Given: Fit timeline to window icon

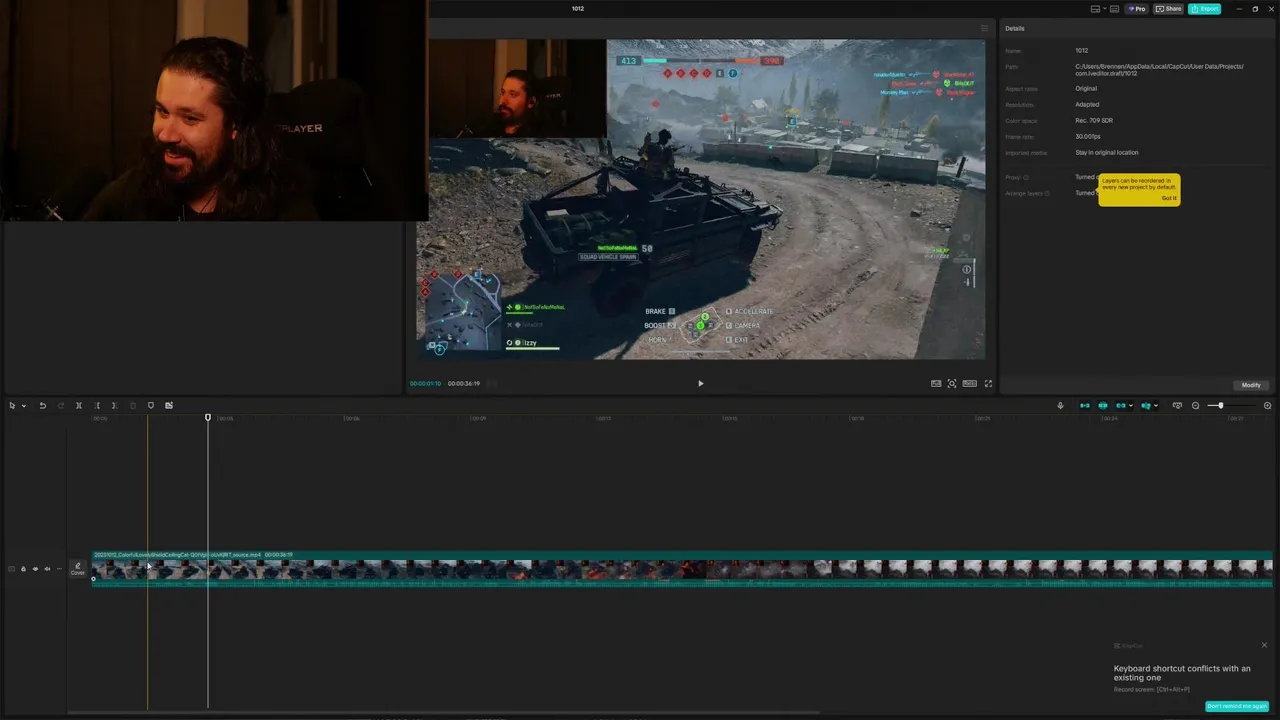Looking at the screenshot, I should (x=1177, y=405).
